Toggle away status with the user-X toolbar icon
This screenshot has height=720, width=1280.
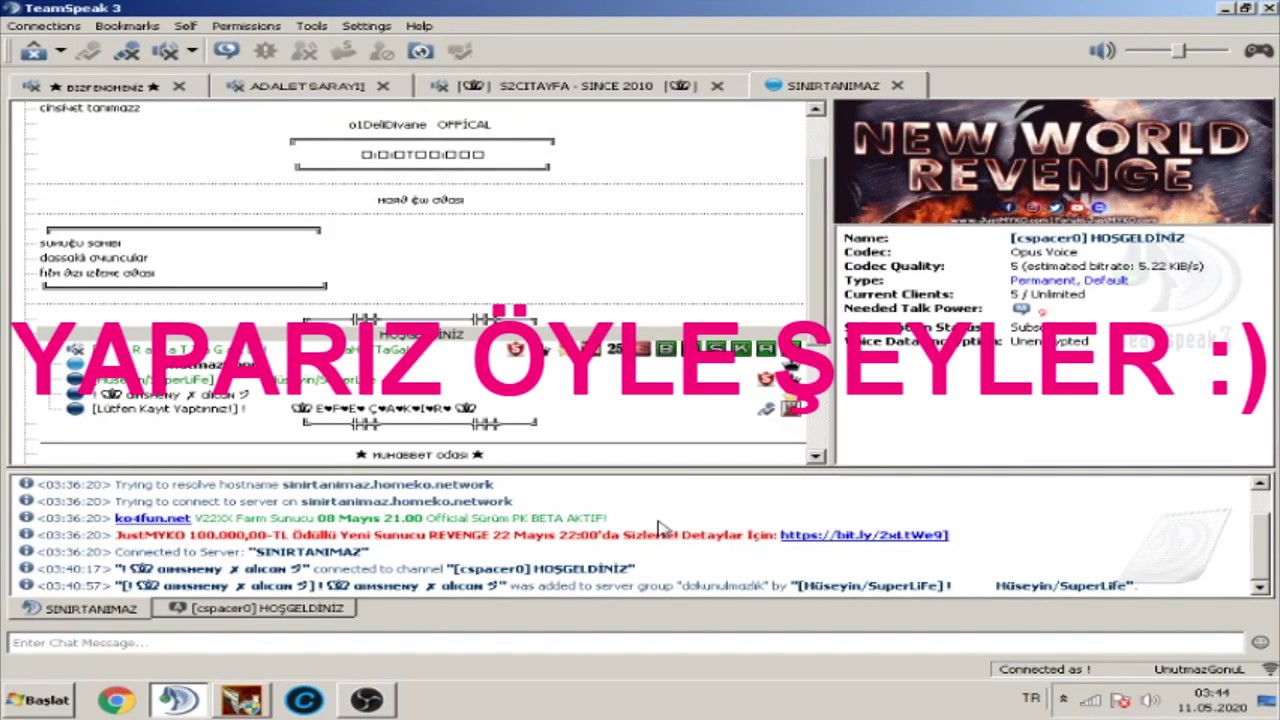[x=127, y=51]
